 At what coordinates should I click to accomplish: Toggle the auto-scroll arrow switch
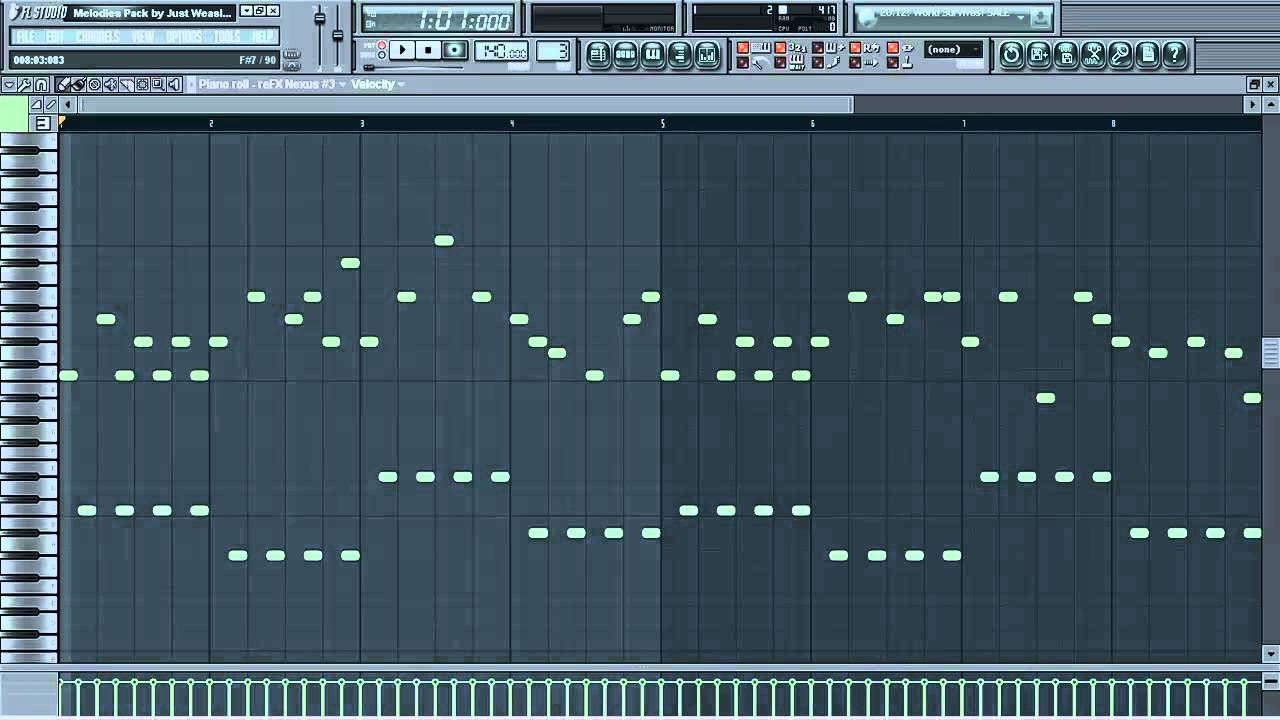click(x=855, y=62)
